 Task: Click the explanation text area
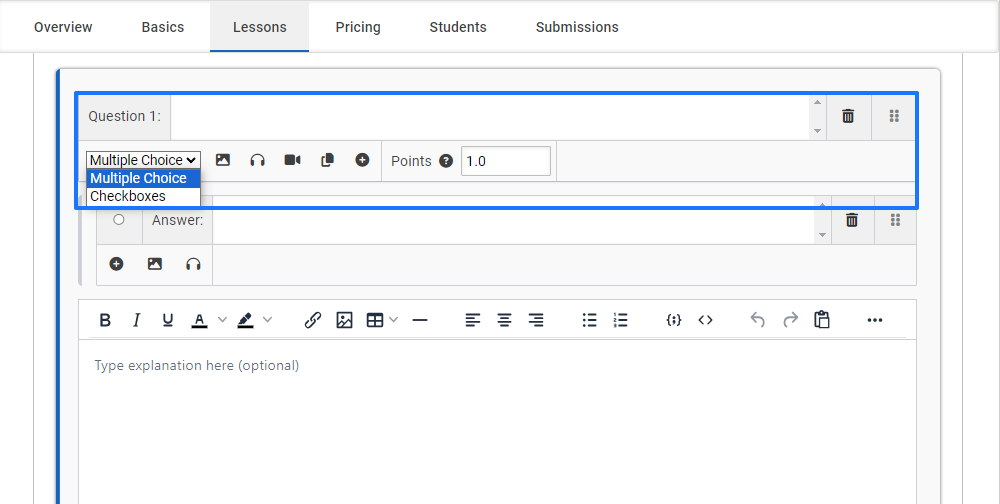click(497, 421)
